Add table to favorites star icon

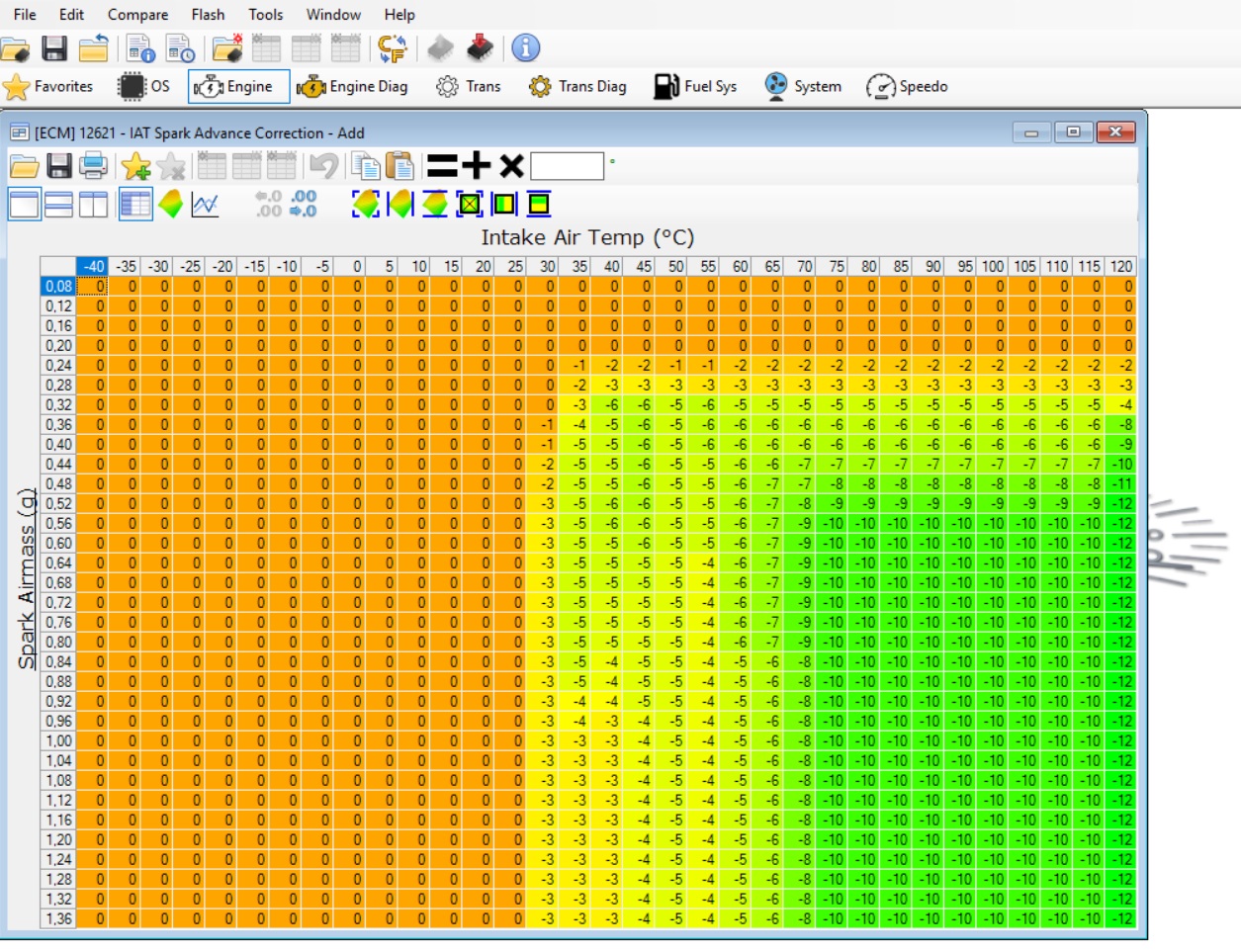click(x=135, y=166)
